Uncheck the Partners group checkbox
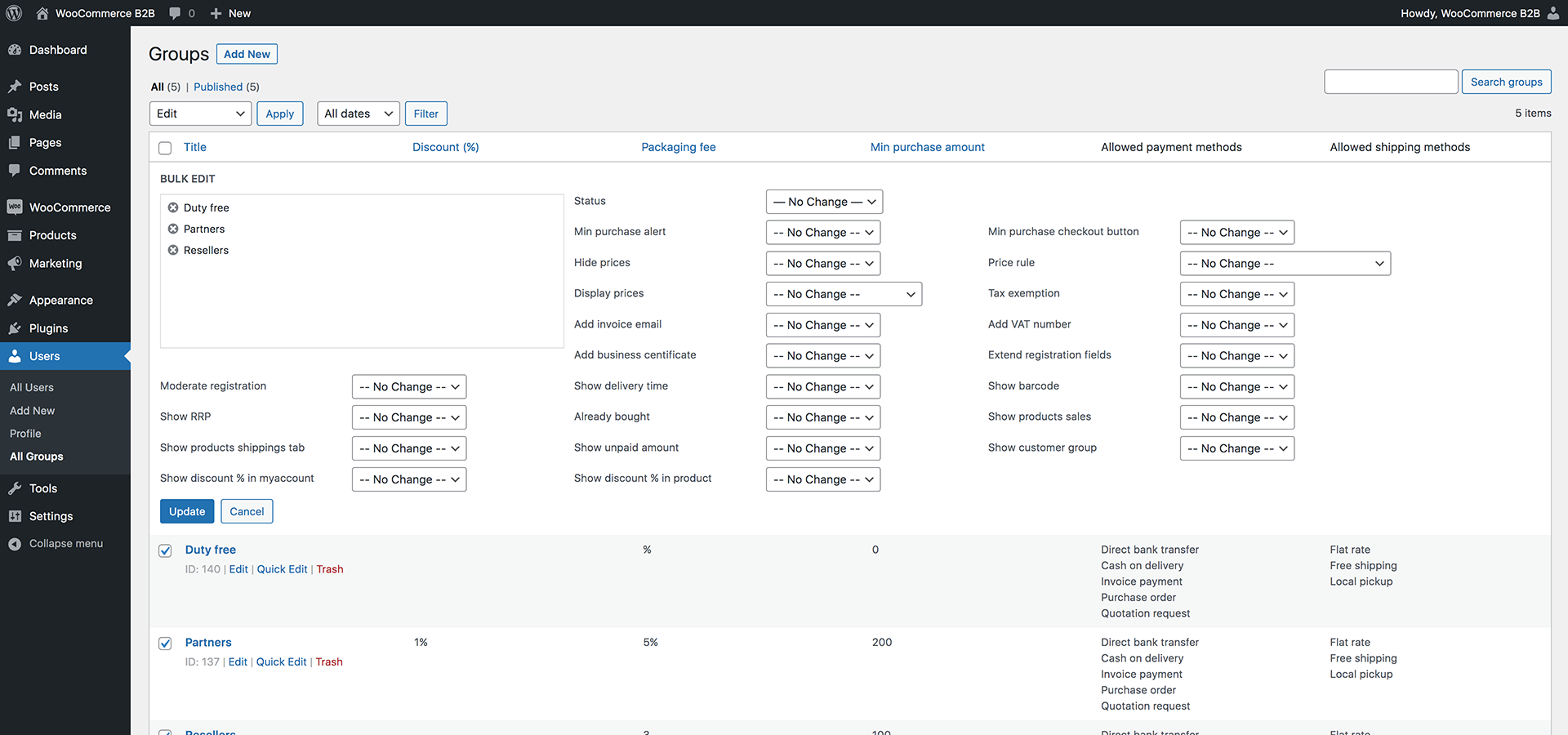Viewport: 1568px width, 735px height. click(x=165, y=644)
